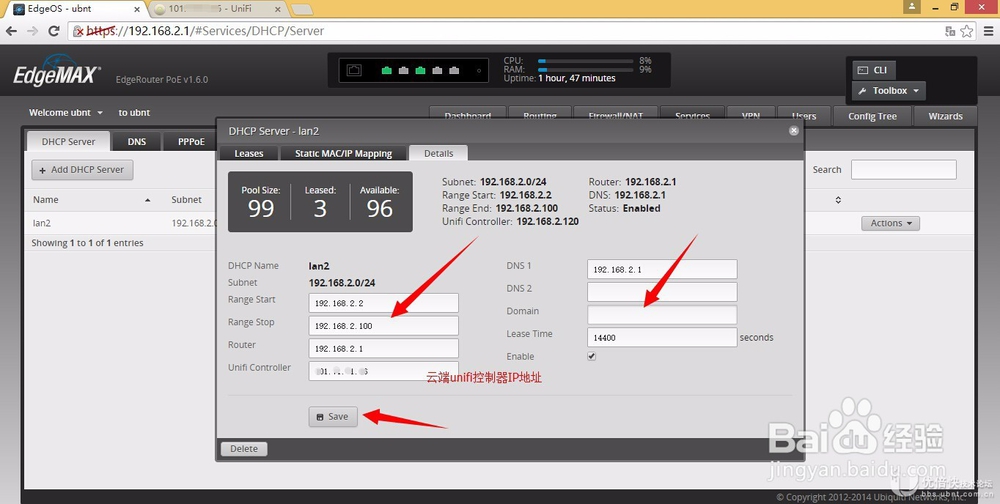The image size is (1000, 504).
Task: Click 'Uptime: 1 hour, 47 minutes' text
Action: pyautogui.click(x=559, y=78)
